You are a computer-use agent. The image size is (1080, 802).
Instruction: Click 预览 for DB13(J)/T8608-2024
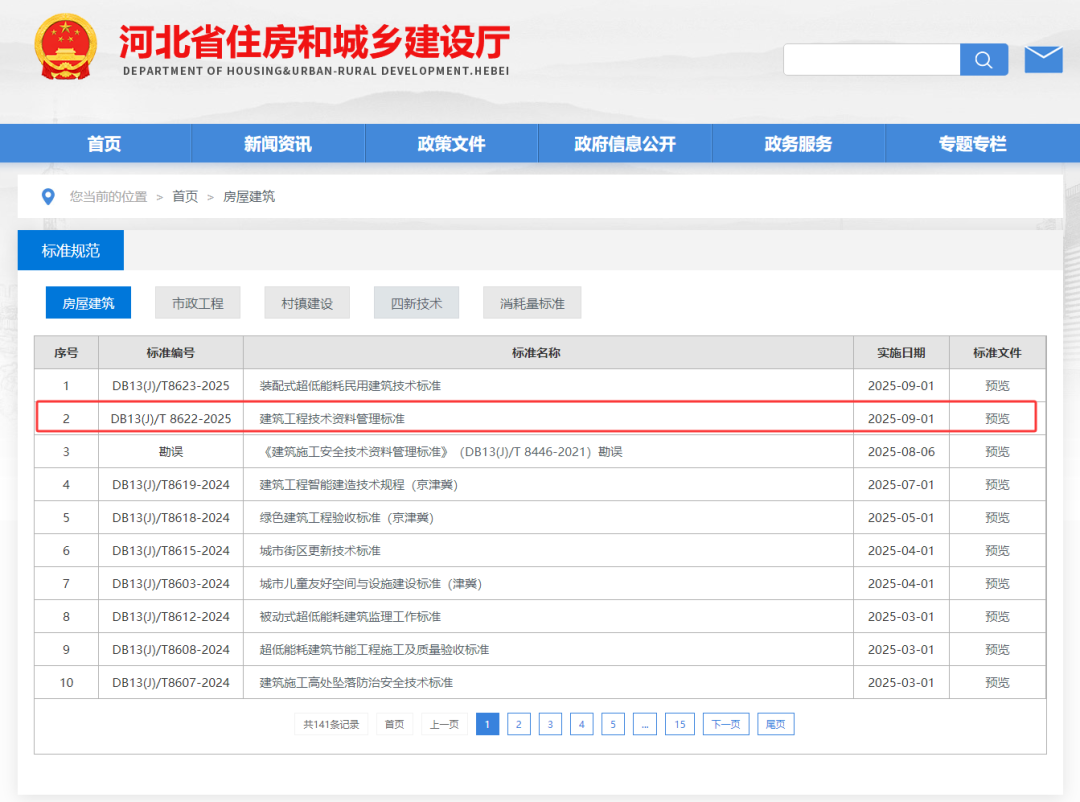tap(997, 650)
